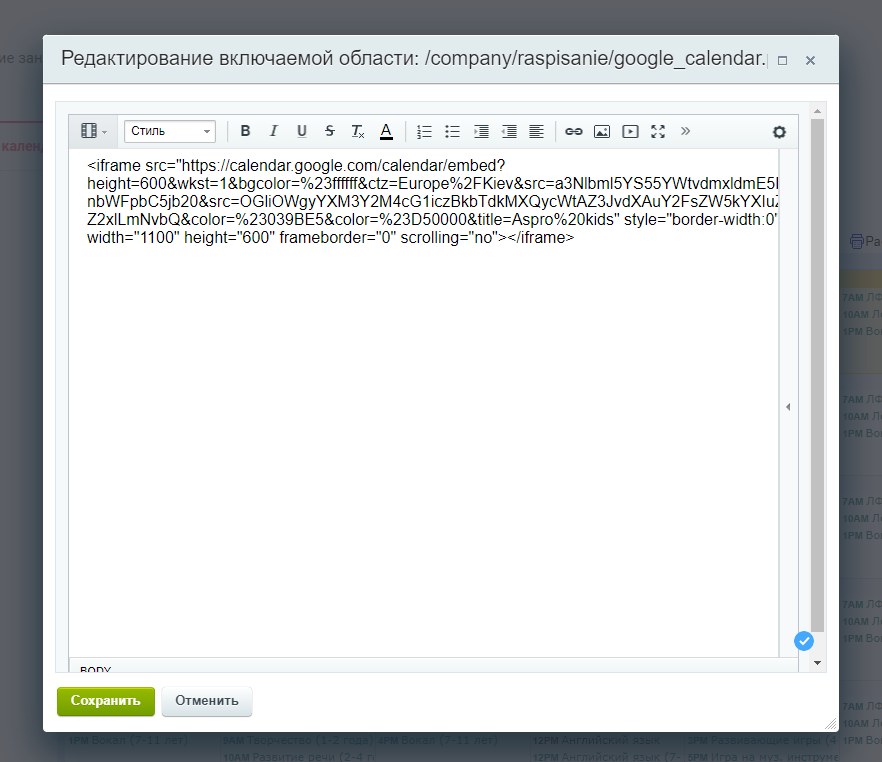
Task: Click the print icon in the background page
Action: 857,242
